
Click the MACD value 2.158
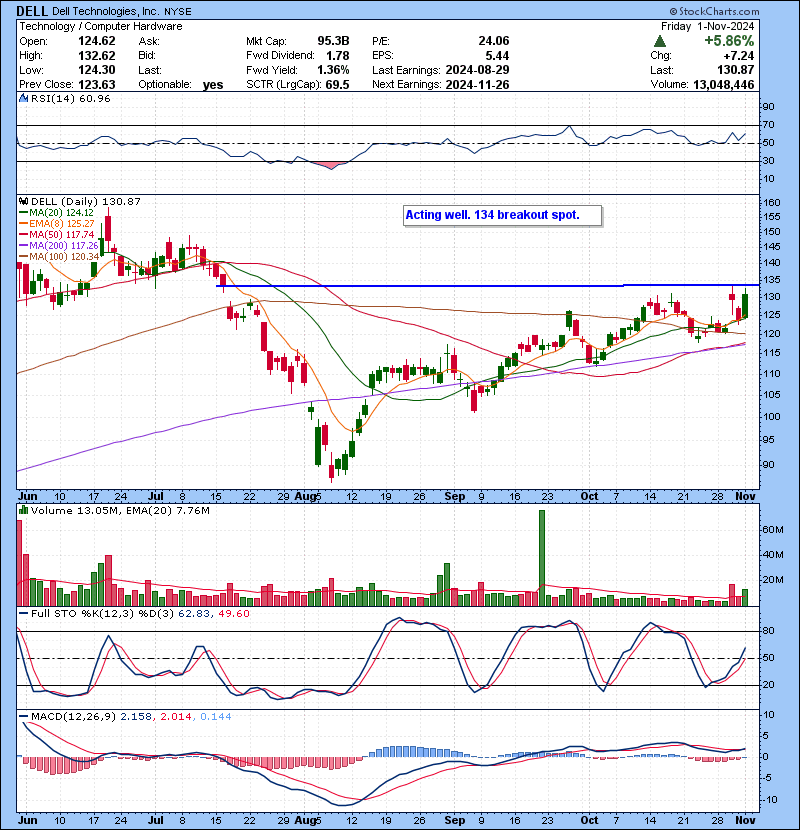[x=136, y=716]
